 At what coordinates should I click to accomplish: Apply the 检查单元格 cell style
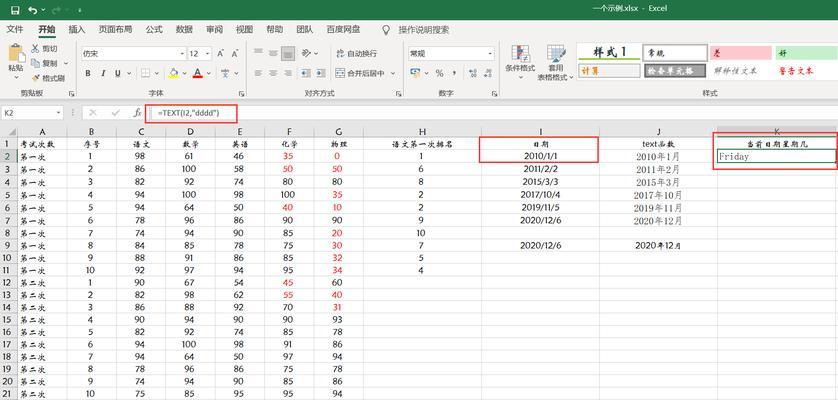point(674,71)
